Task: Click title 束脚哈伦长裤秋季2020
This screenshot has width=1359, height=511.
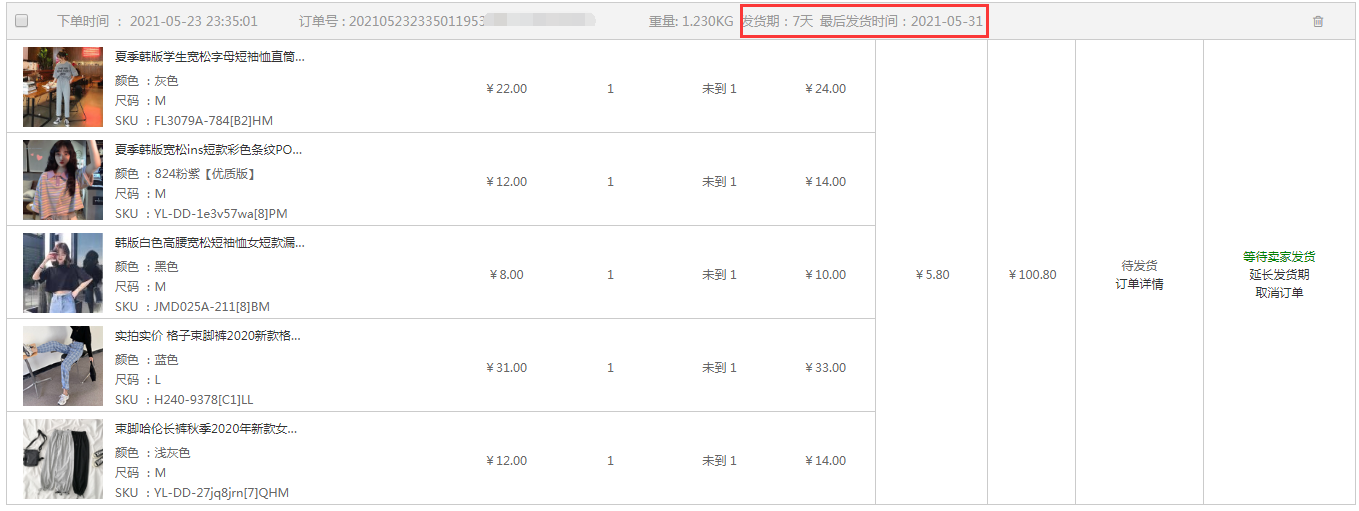Action: click(x=205, y=429)
